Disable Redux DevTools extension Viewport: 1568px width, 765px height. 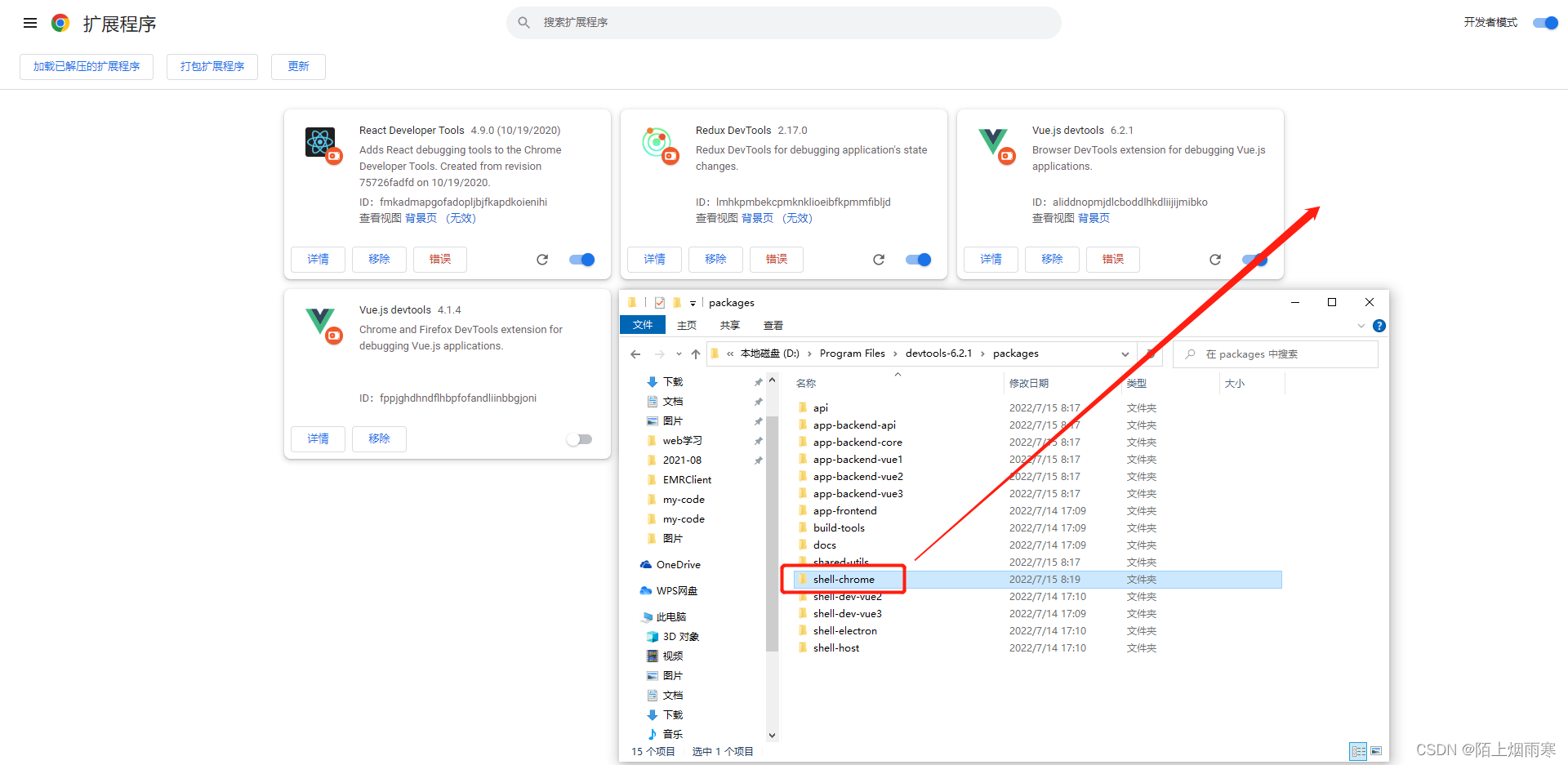[919, 260]
